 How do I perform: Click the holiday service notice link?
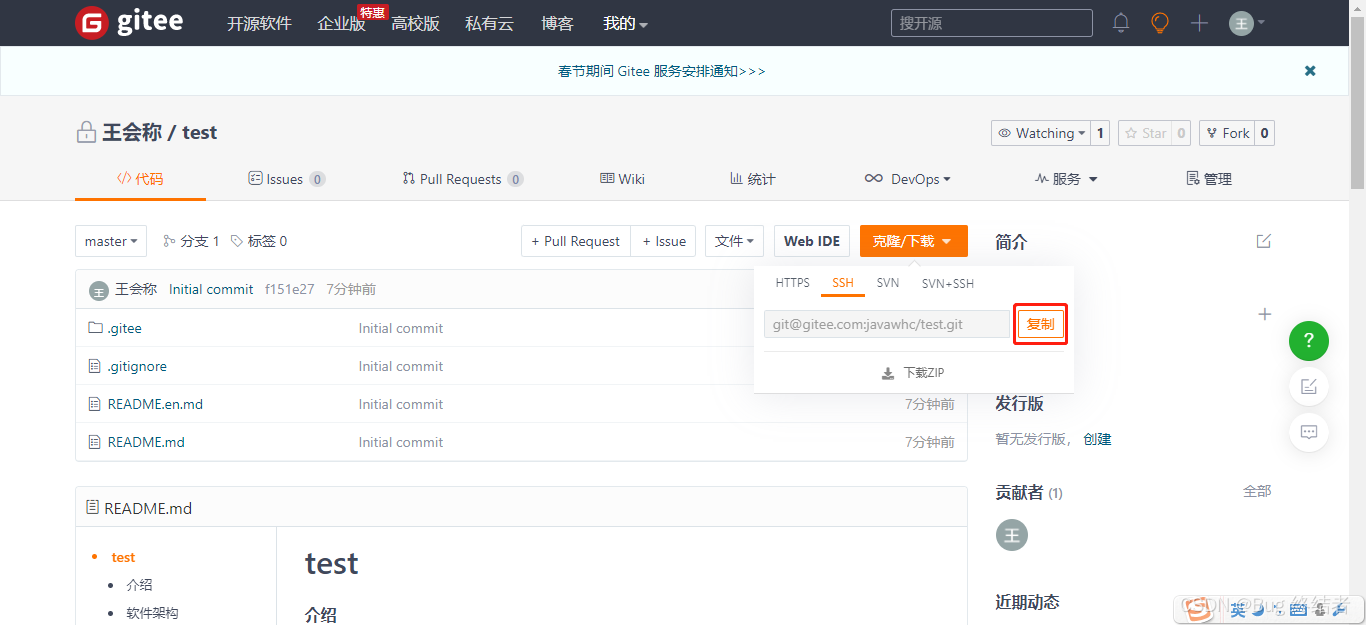click(x=662, y=71)
